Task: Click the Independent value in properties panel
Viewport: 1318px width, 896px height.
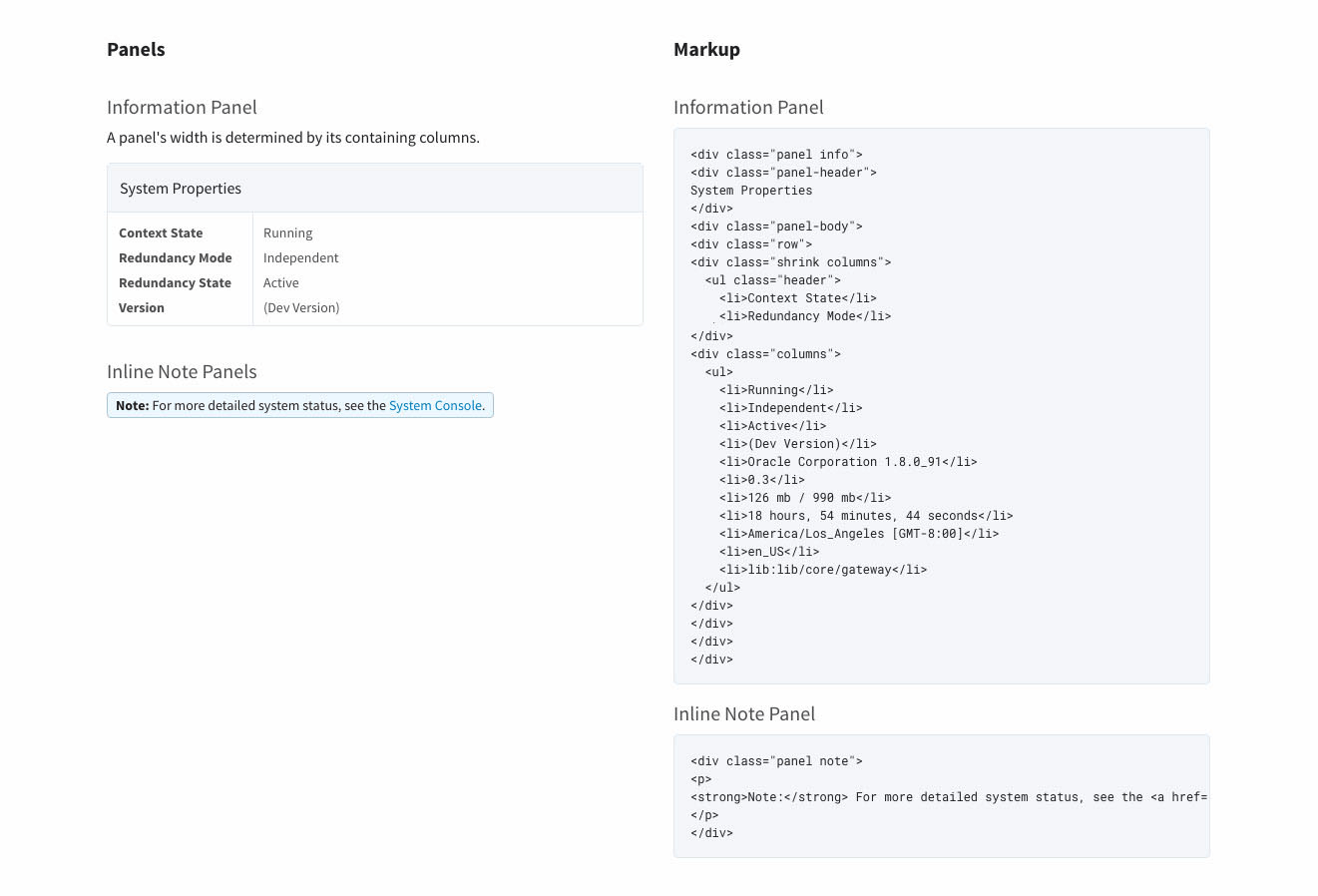Action: pyautogui.click(x=300, y=258)
